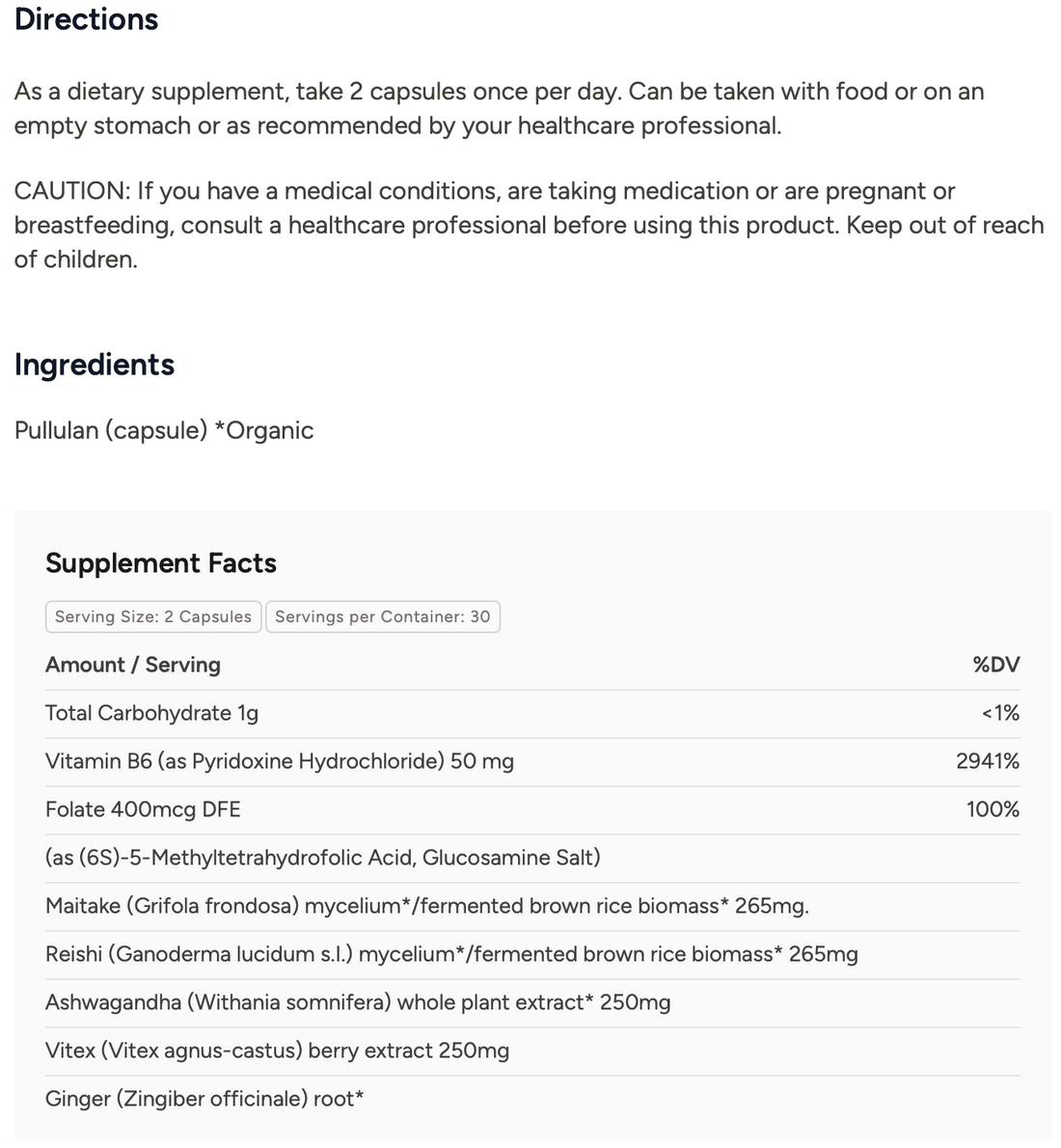This screenshot has height=1148, width=1061.
Task: Click the Ashwagandha whole plant extract row
Action: 532,1003
